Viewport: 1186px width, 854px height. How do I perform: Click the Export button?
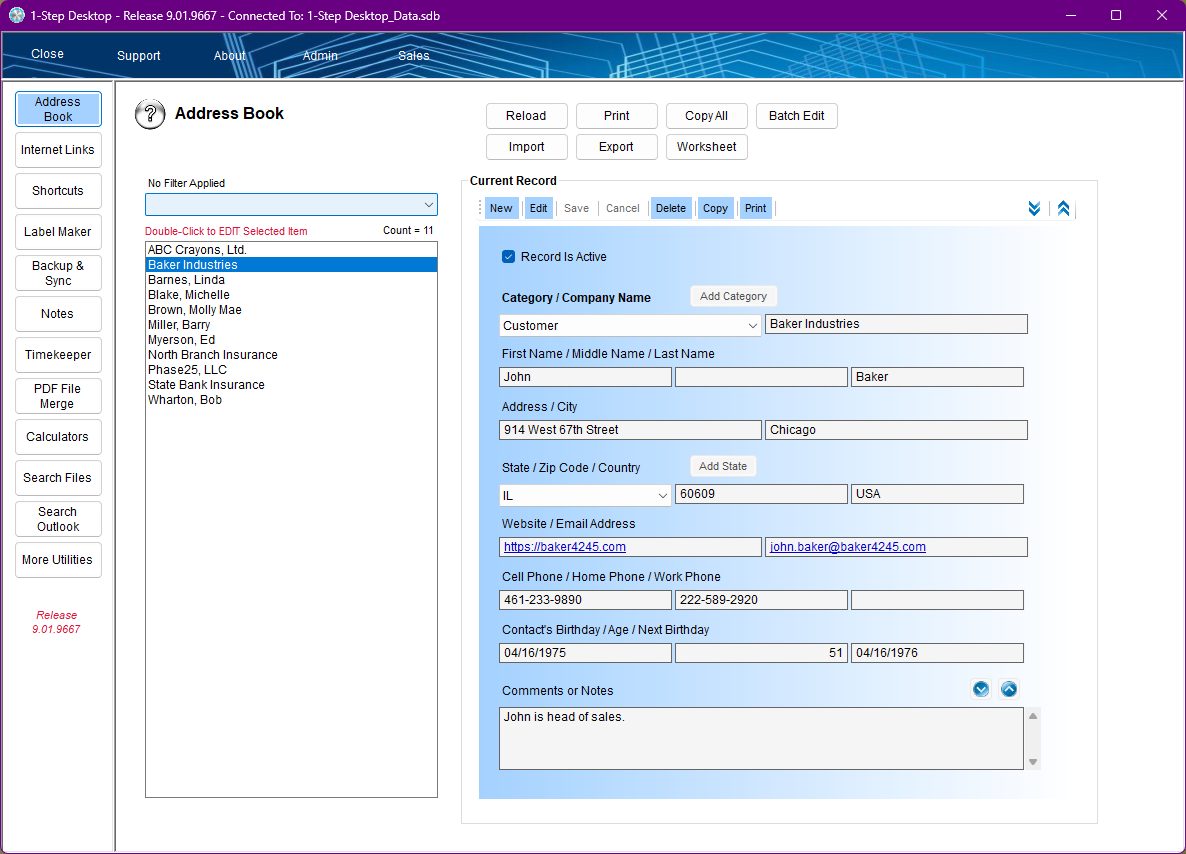[616, 147]
